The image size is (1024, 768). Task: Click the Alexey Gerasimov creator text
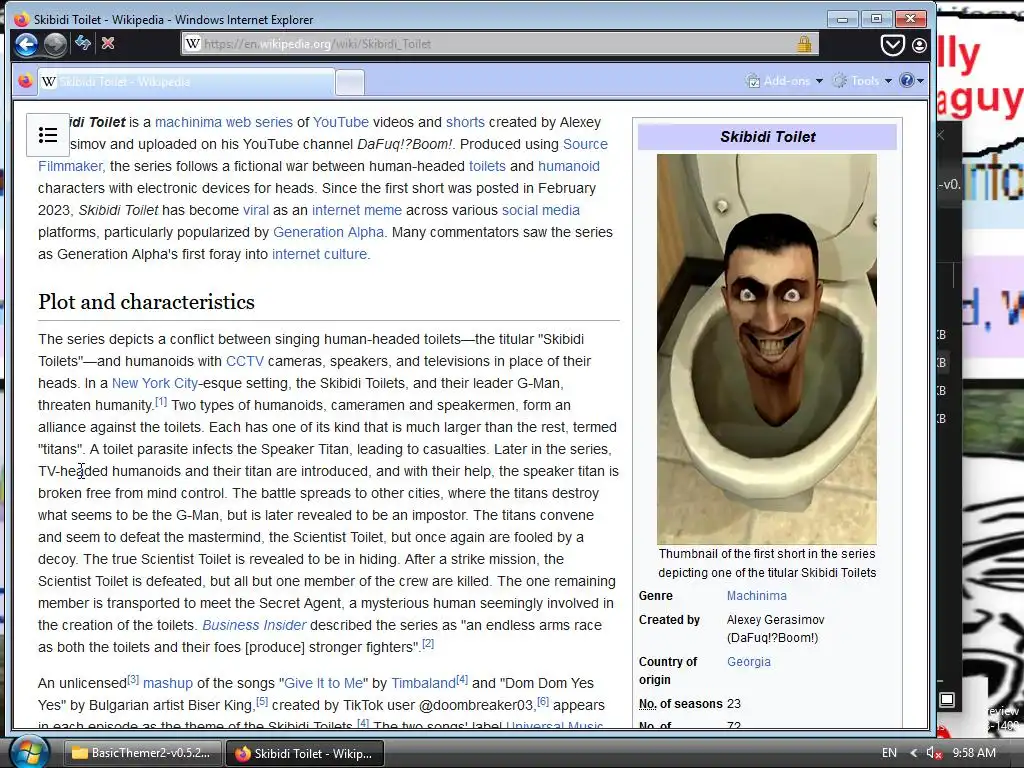point(775,620)
